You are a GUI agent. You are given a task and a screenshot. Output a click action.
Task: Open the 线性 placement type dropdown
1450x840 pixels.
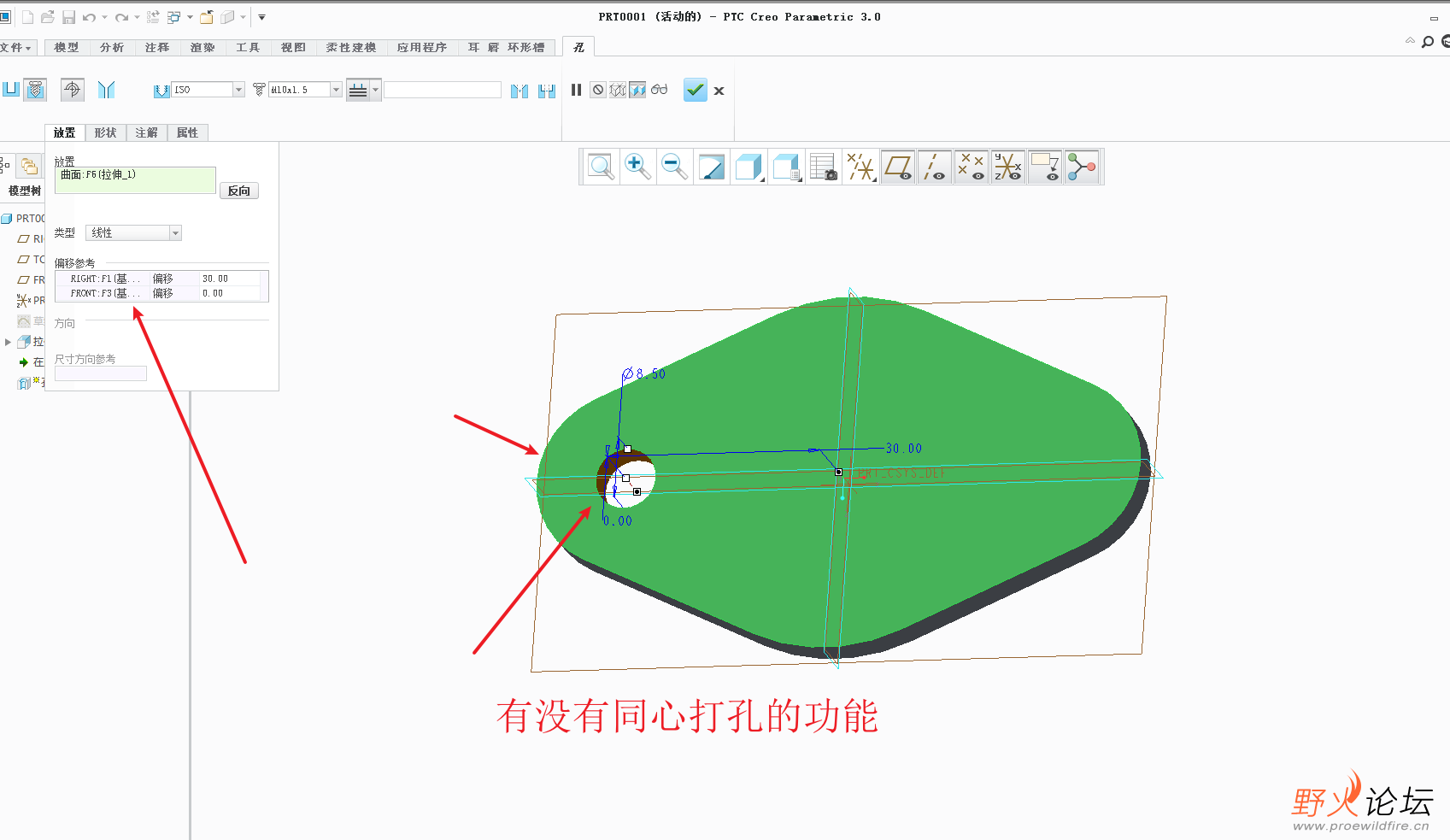tap(175, 233)
